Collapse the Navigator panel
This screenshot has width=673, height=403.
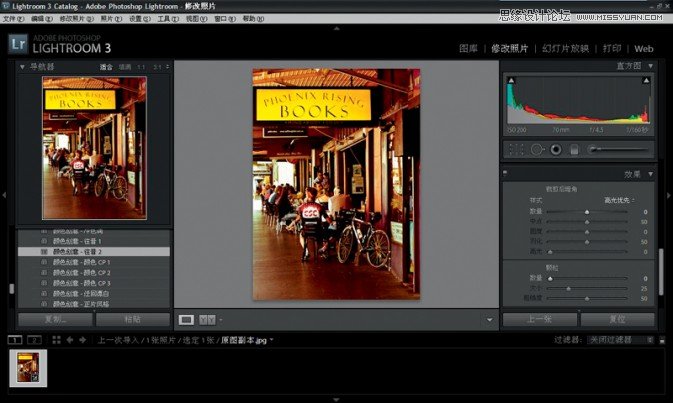click(x=21, y=67)
